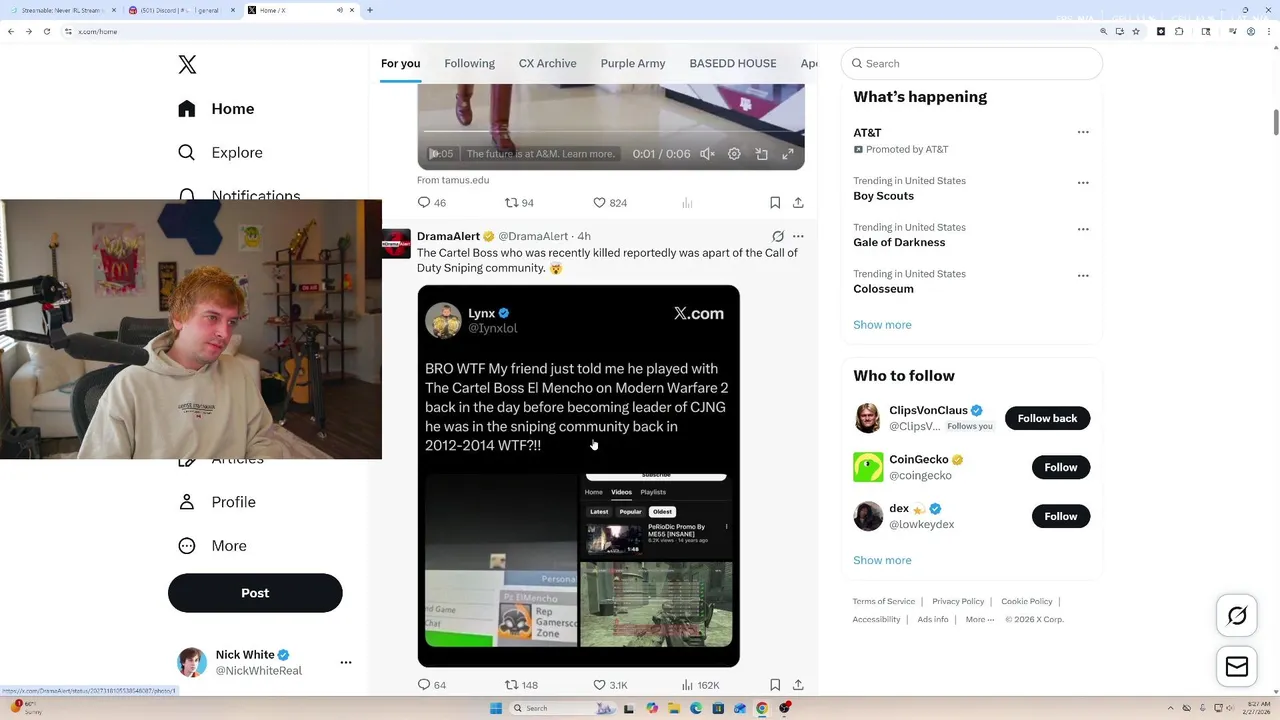Screen dimensions: 1280x720
Task: Play the ad video
Action: tap(434, 154)
